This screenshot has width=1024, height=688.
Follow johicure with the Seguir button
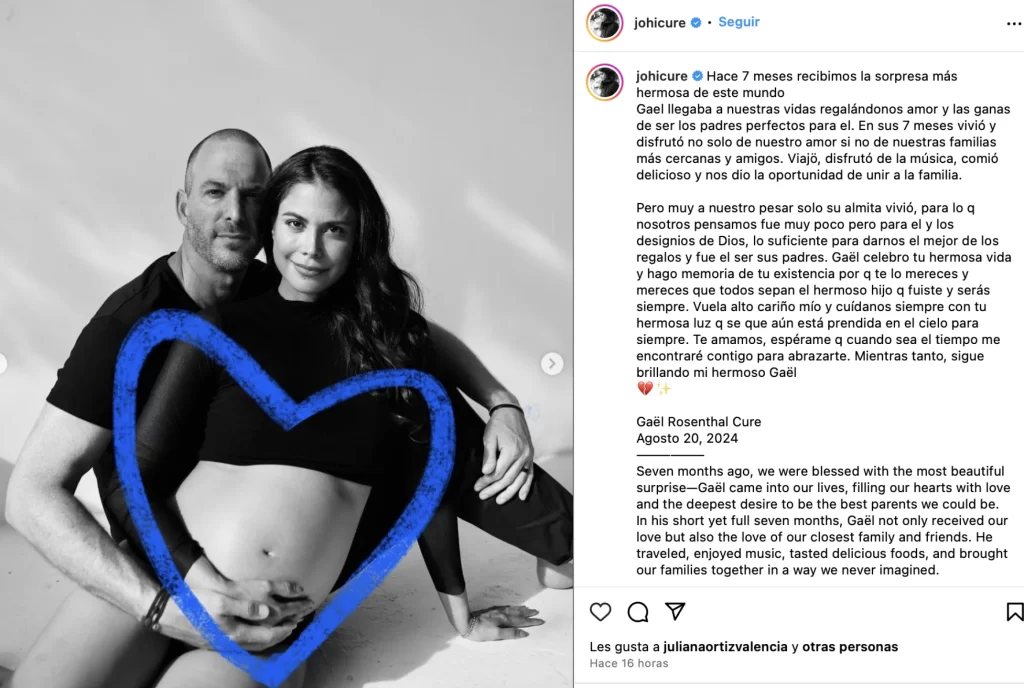tap(739, 22)
